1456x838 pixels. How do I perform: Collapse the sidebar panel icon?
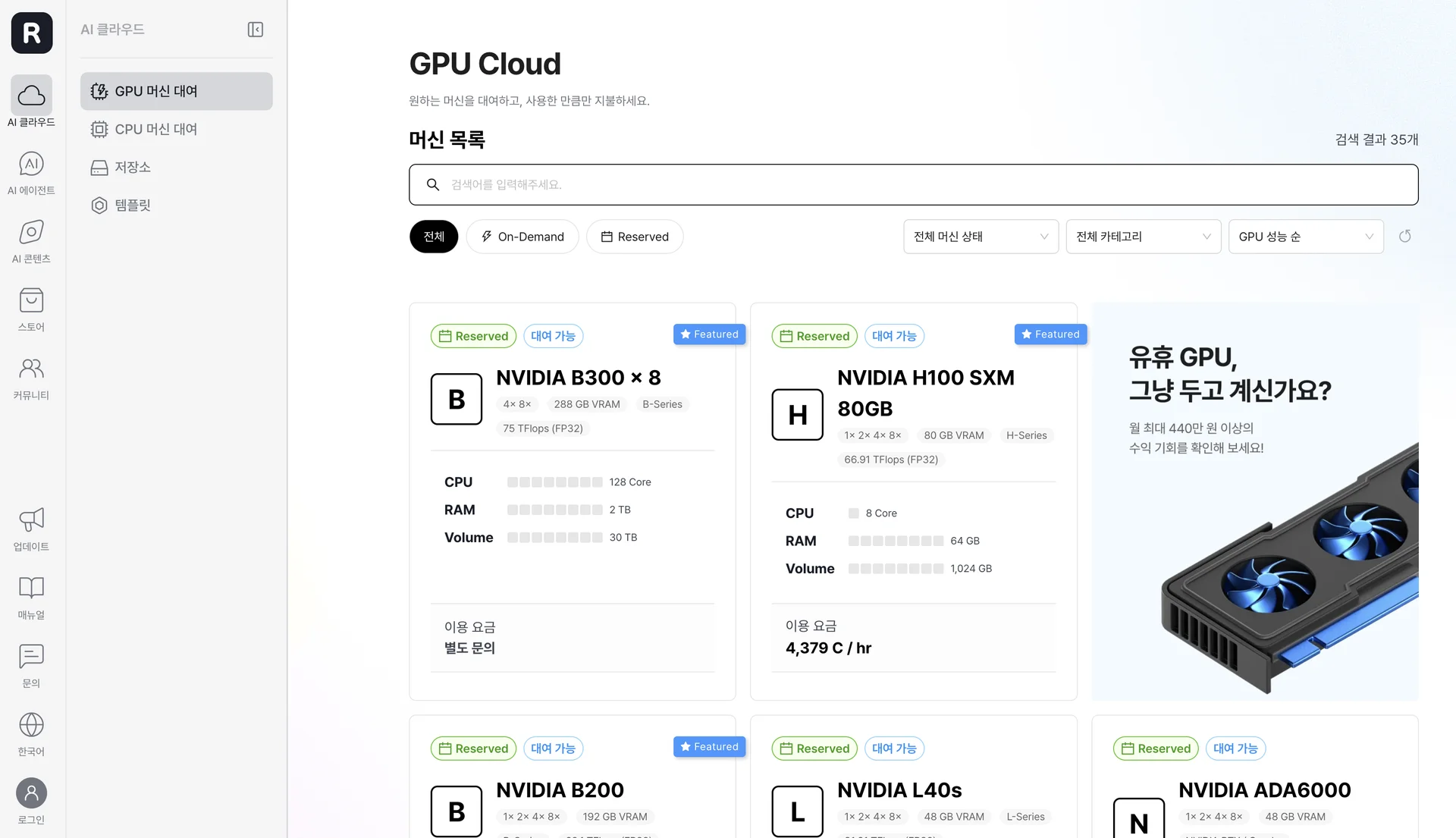click(256, 30)
